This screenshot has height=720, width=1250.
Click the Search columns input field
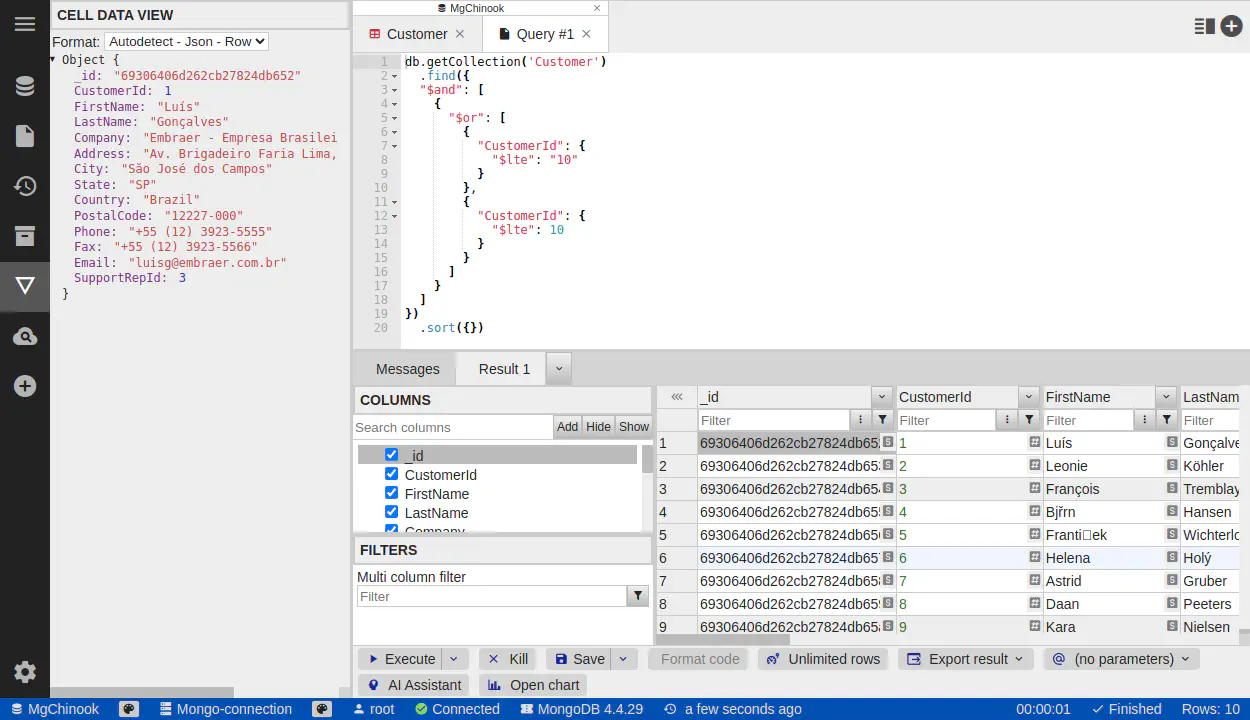pos(453,427)
